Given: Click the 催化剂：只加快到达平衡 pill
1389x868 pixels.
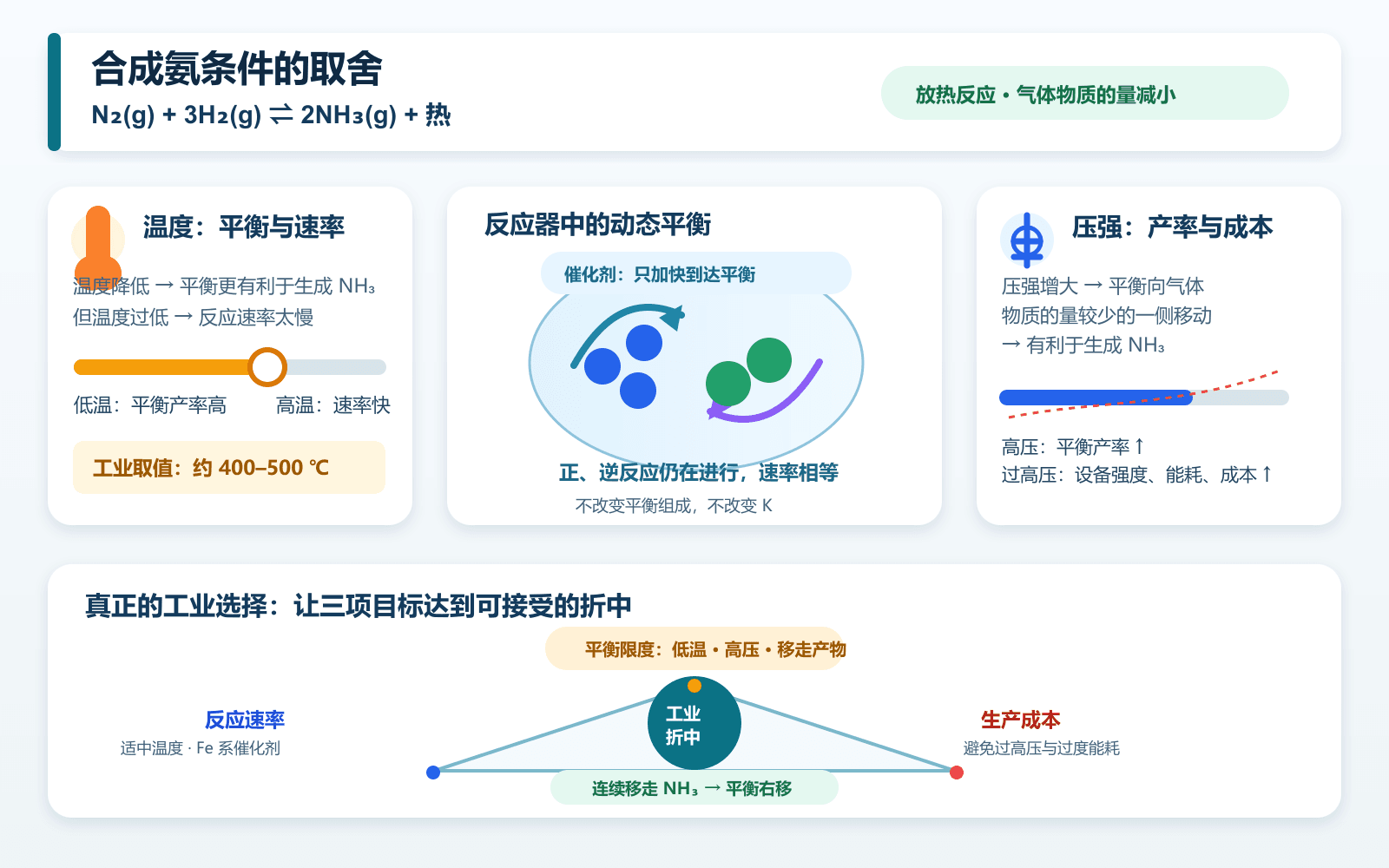Looking at the screenshot, I should tap(696, 274).
